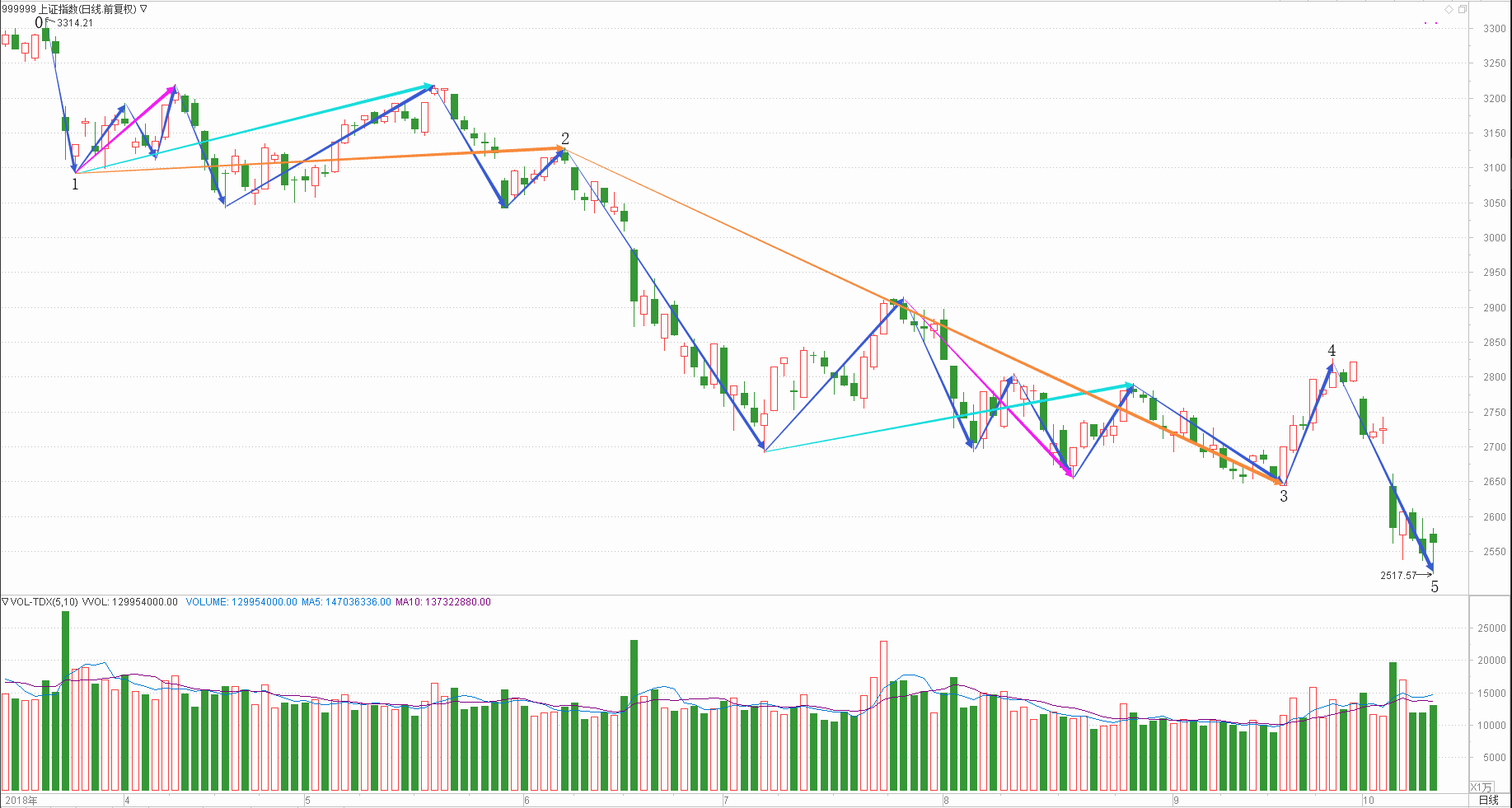This screenshot has width=1512, height=808.
Task: Click the month 6 marker on time axis
Action: [527, 800]
